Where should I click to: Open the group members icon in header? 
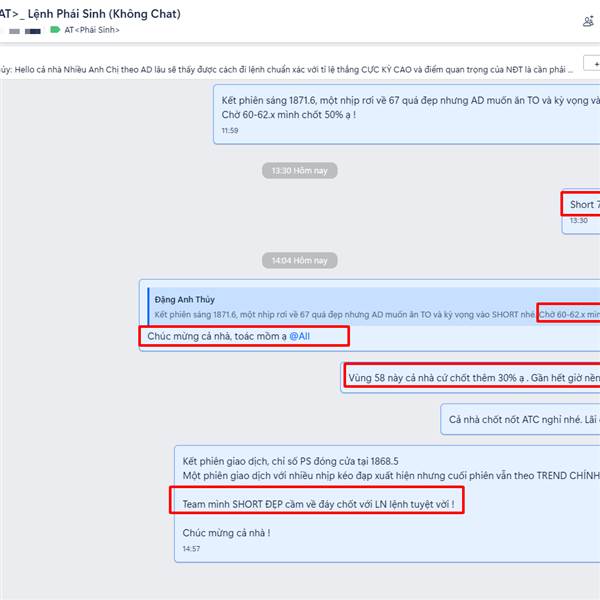click(x=588, y=21)
